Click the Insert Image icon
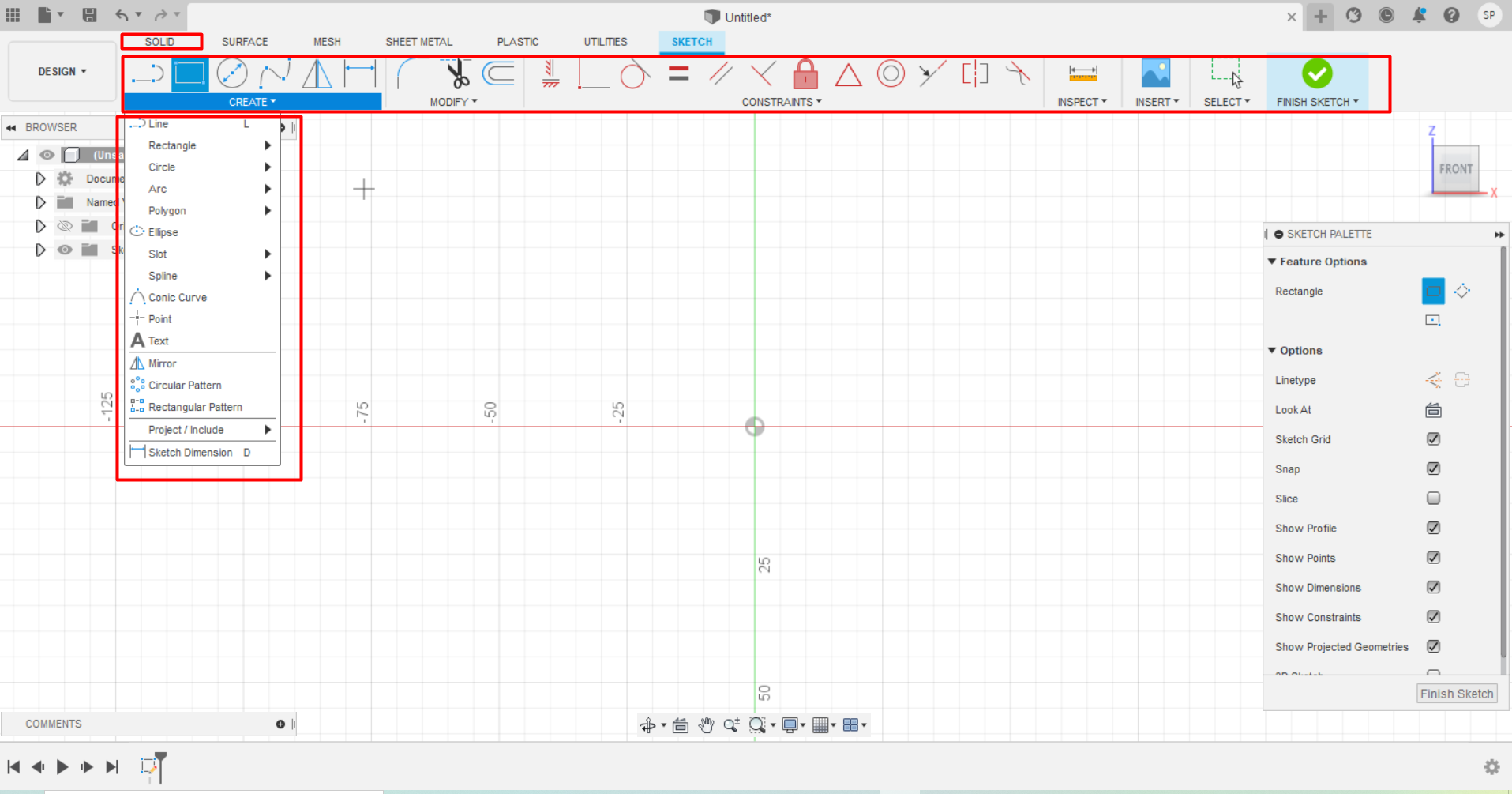1512x794 pixels. (x=1156, y=73)
